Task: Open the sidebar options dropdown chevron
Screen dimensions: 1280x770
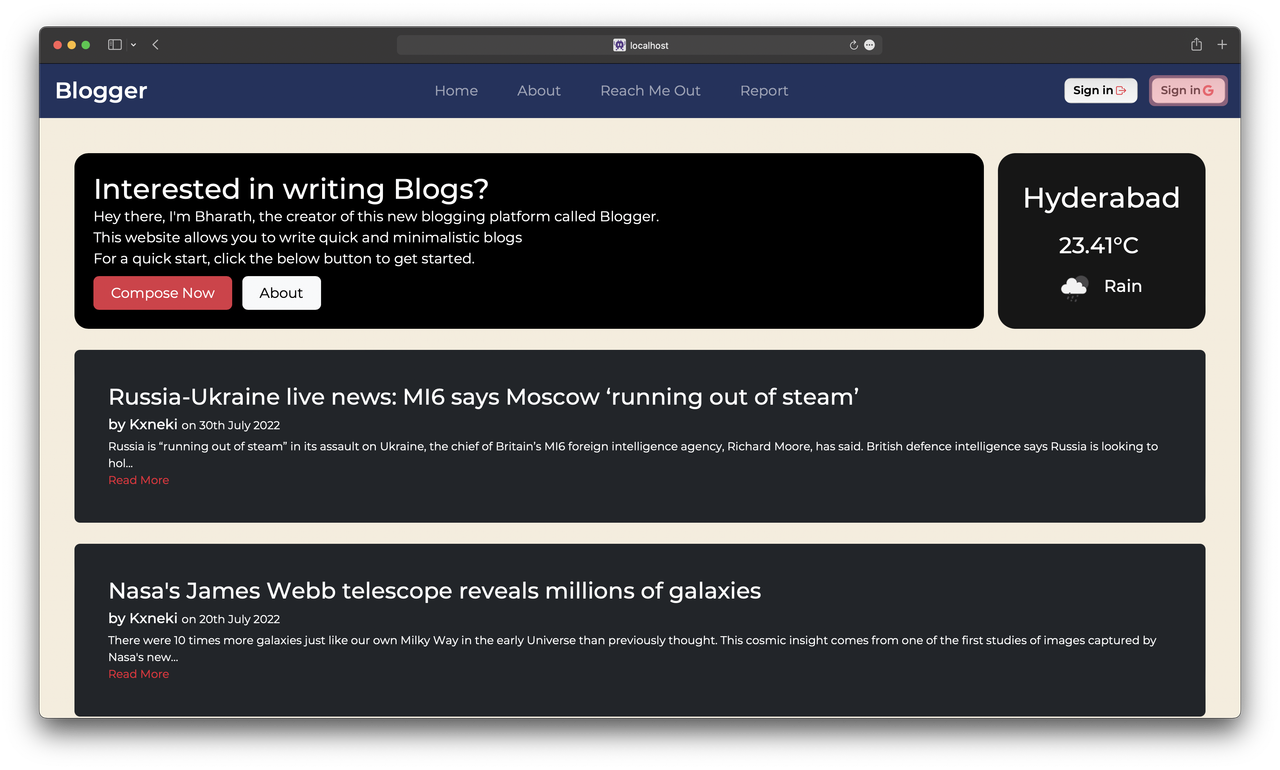Action: coord(134,45)
